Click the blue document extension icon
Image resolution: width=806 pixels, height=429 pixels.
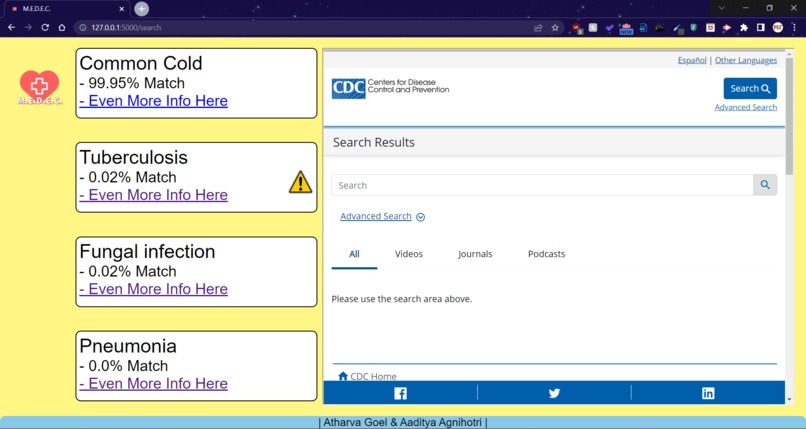[643, 28]
